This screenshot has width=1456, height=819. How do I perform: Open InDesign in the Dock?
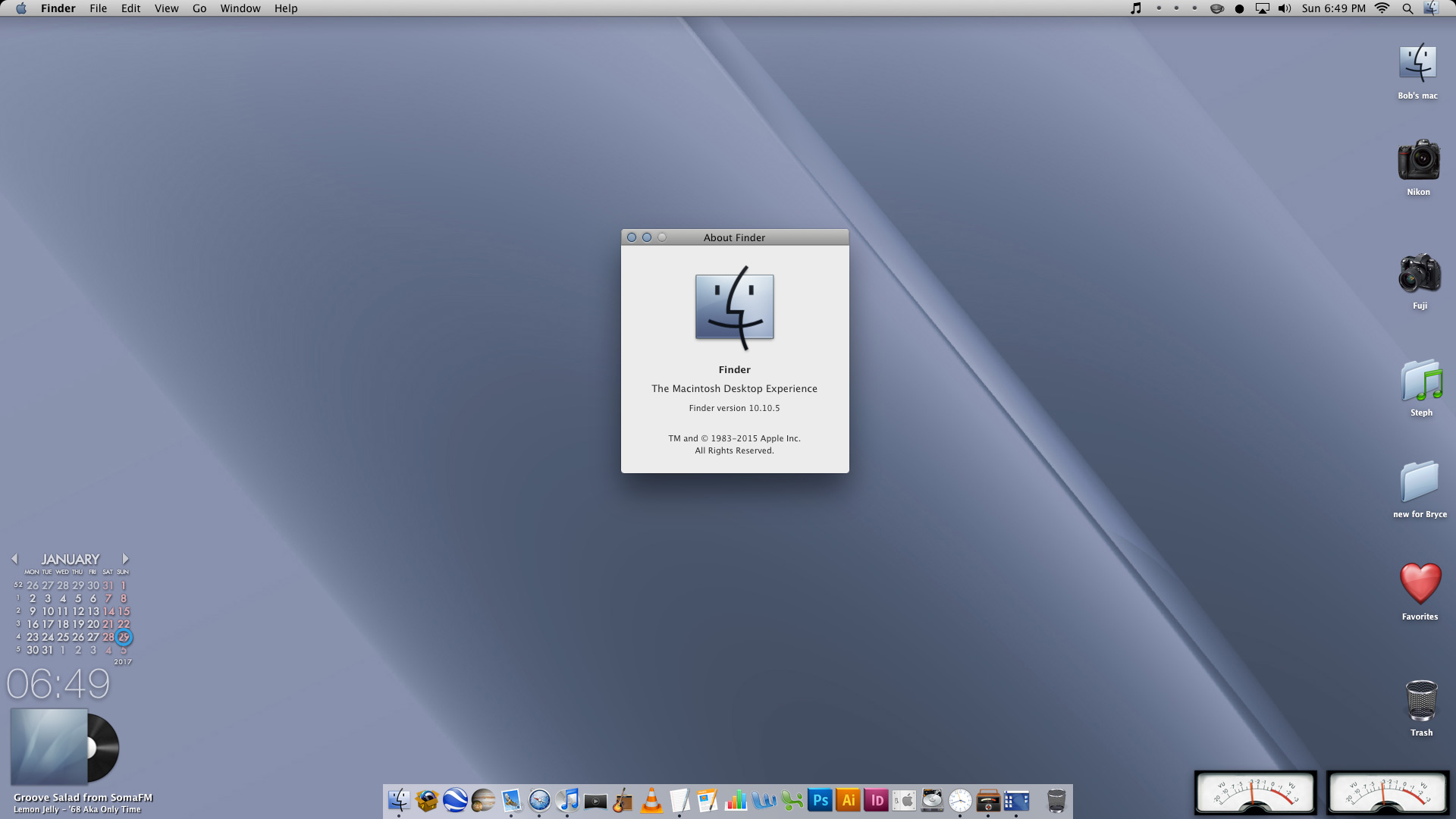[x=876, y=800]
